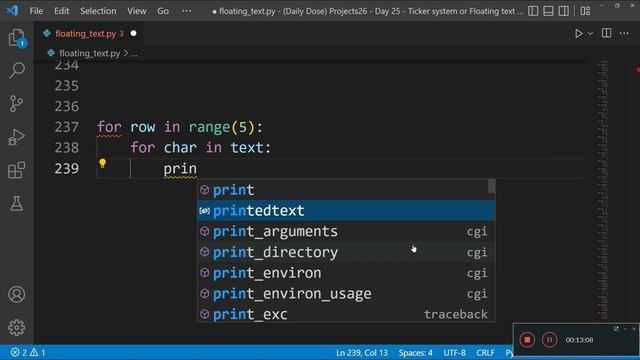The height and width of the screenshot is (360, 640).
Task: Click the recorder pop-out icon
Action: click(x=616, y=329)
